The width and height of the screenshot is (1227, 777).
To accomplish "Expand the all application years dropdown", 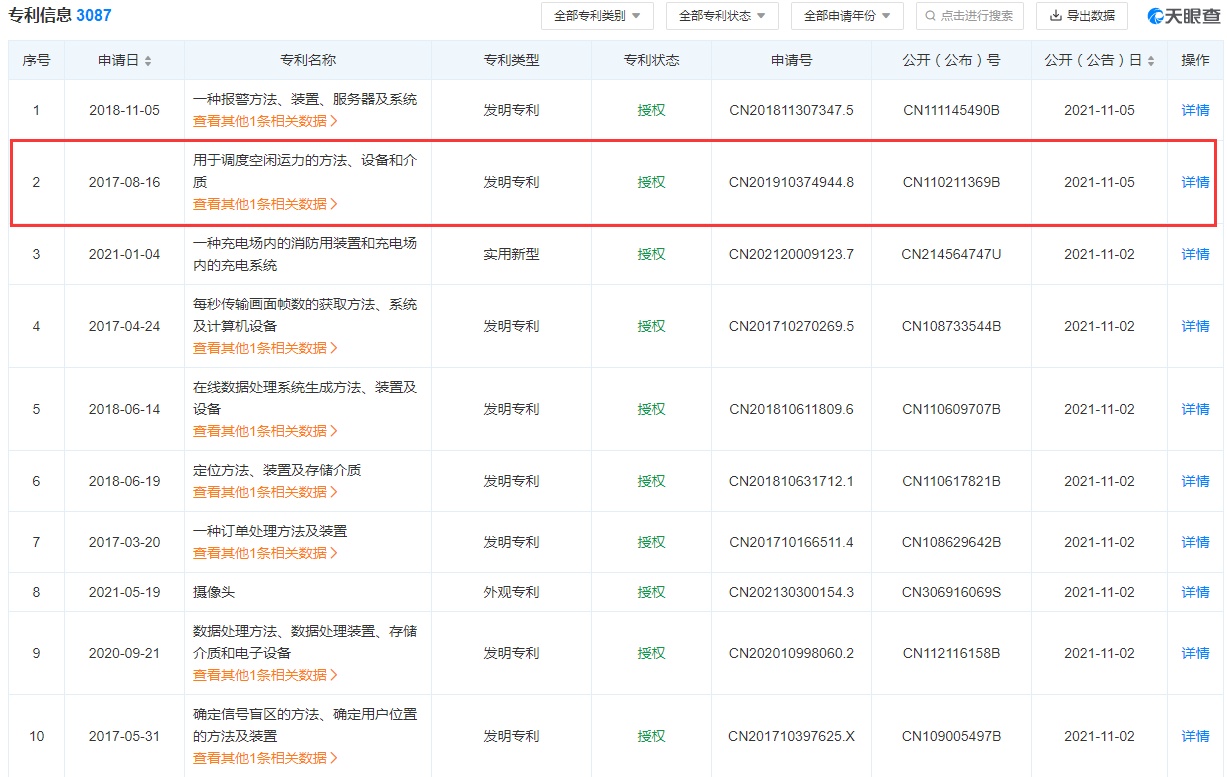I will (x=847, y=16).
